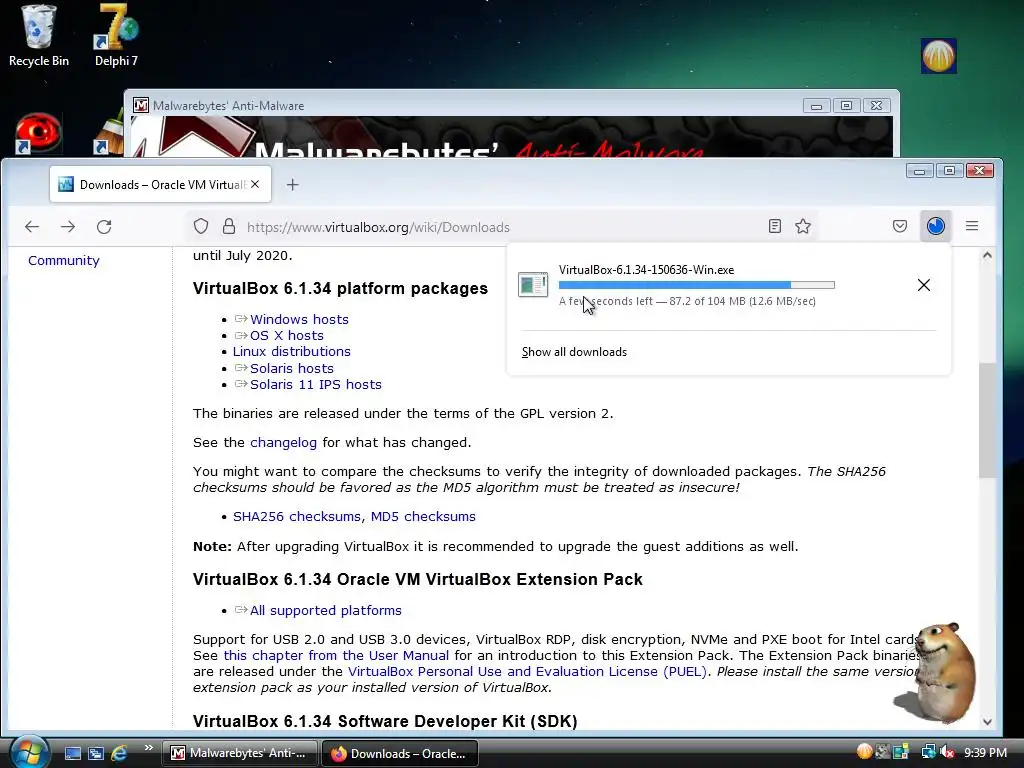Click the VirtualBox-6.1.34-150636-Win.exe file name
Screen dimensions: 1024x768
click(x=647, y=270)
